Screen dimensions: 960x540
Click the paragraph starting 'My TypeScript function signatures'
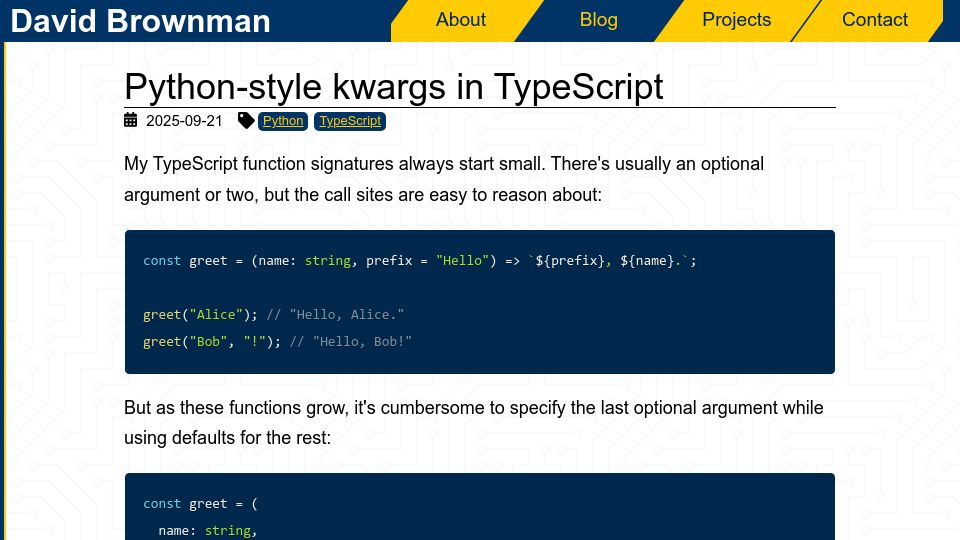[444, 179]
